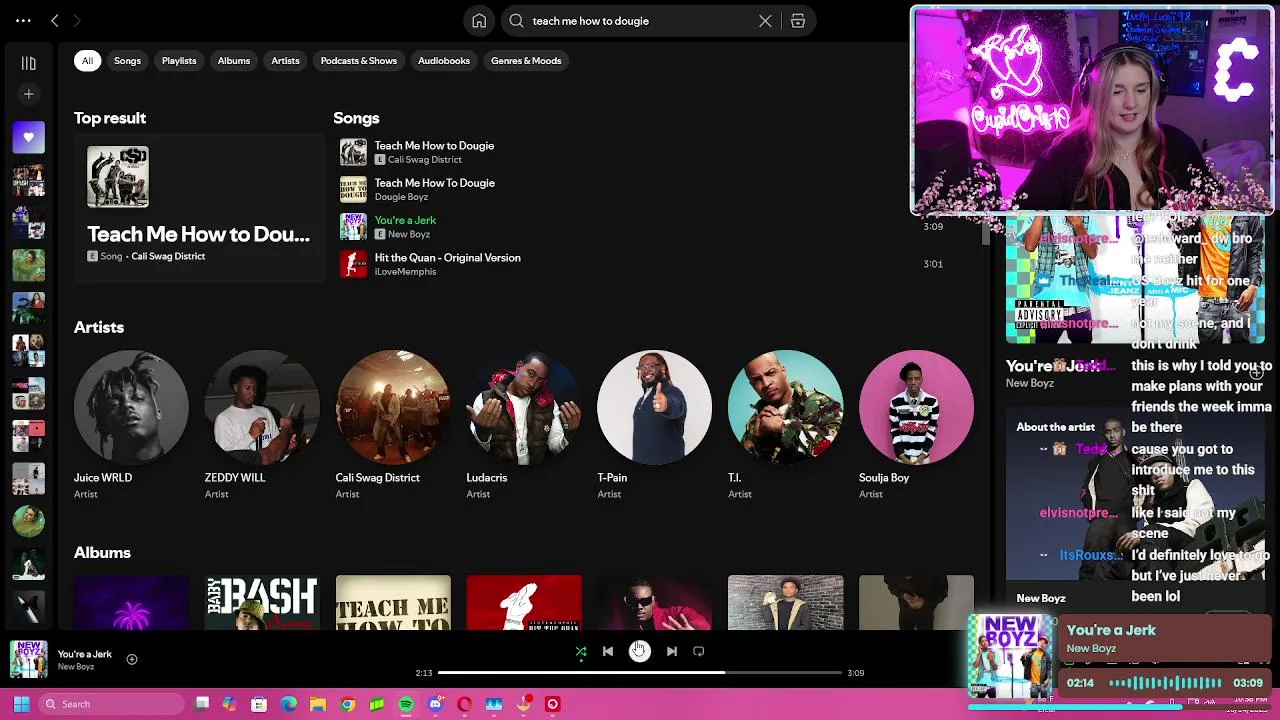Open the Windows Start menu
The height and width of the screenshot is (720, 1280).
click(x=22, y=704)
